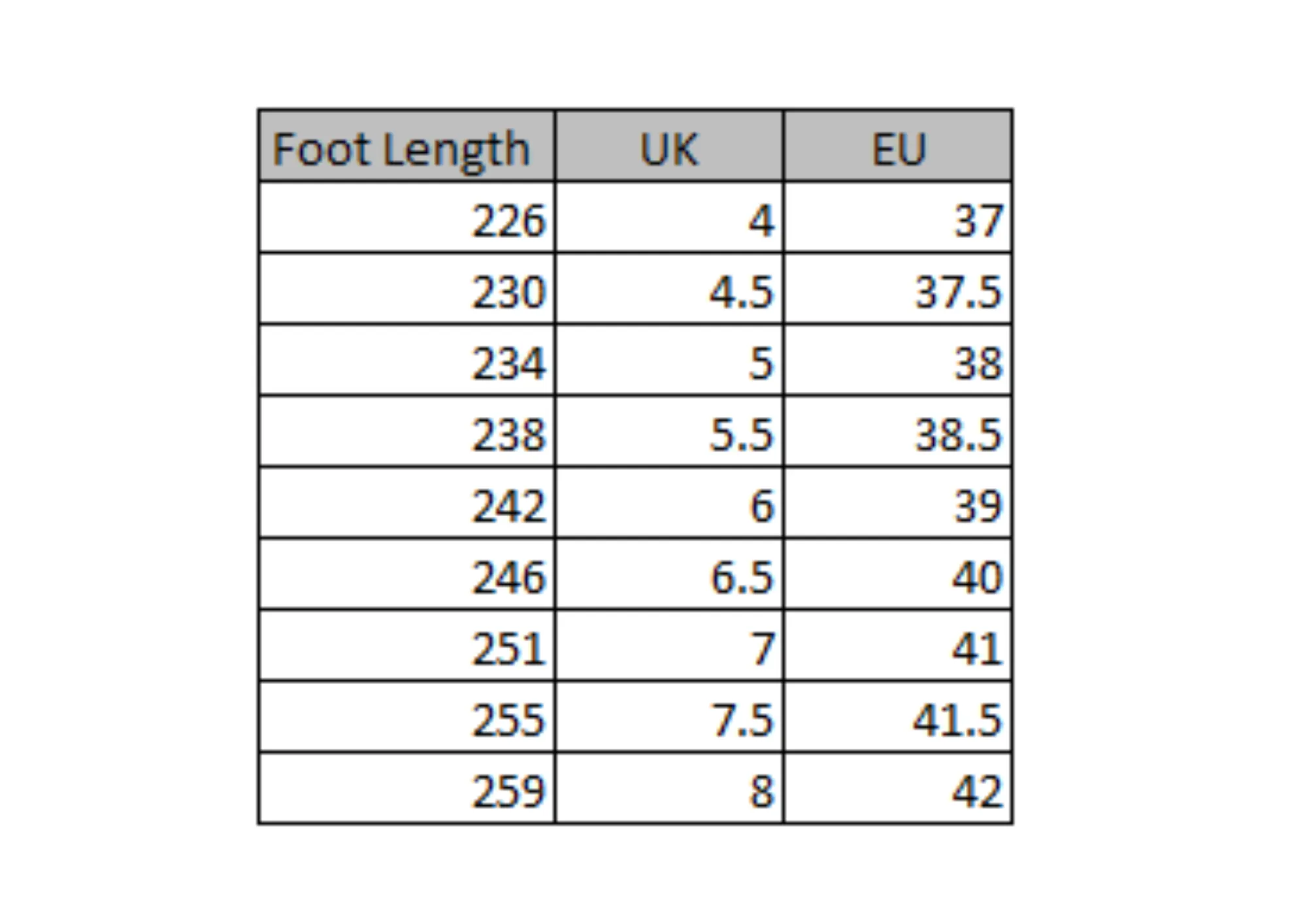The image size is (1307, 924).
Task: Click EU size 41.5 cell
Action: [x=898, y=717]
